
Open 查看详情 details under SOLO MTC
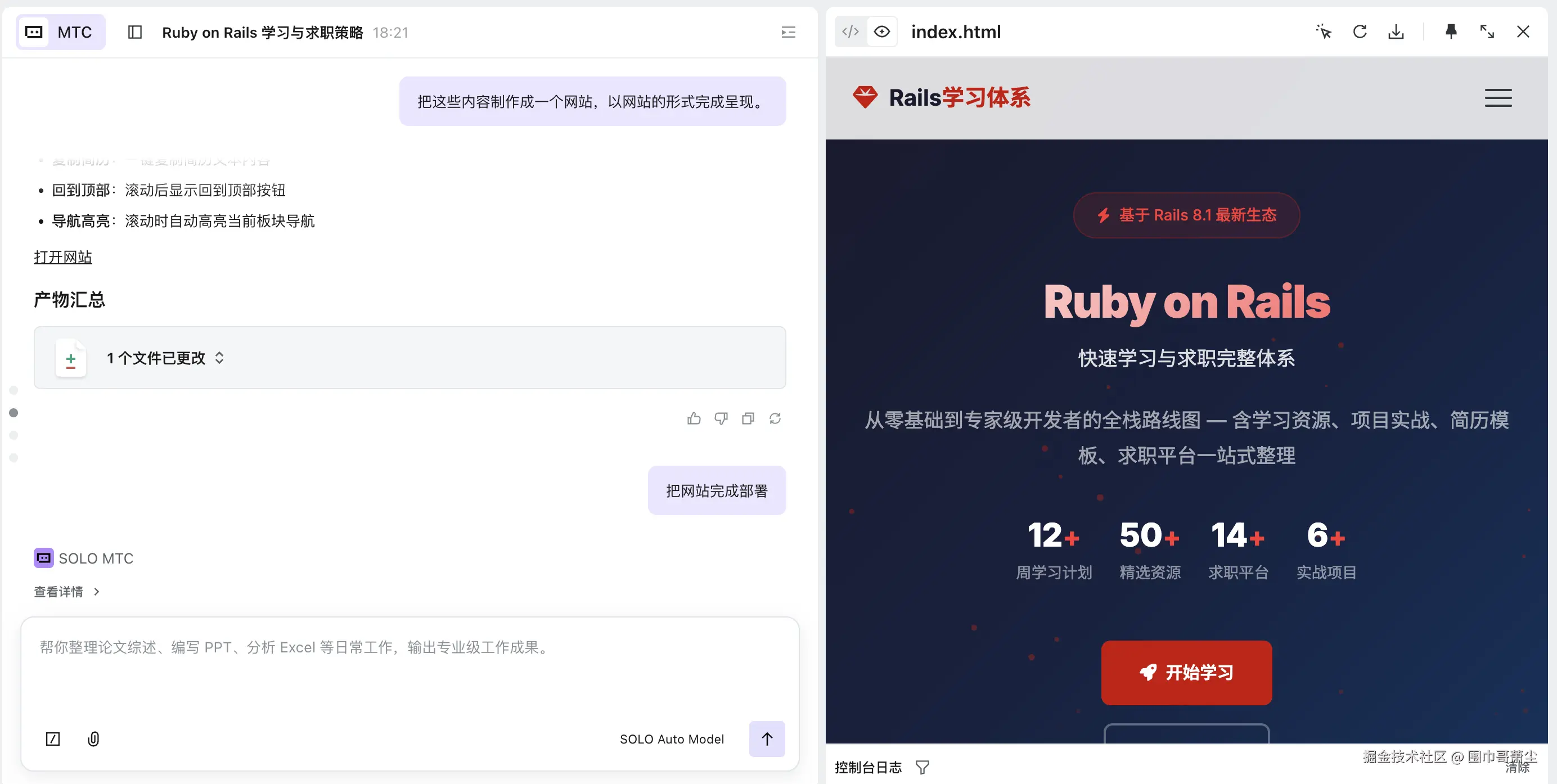point(66,591)
